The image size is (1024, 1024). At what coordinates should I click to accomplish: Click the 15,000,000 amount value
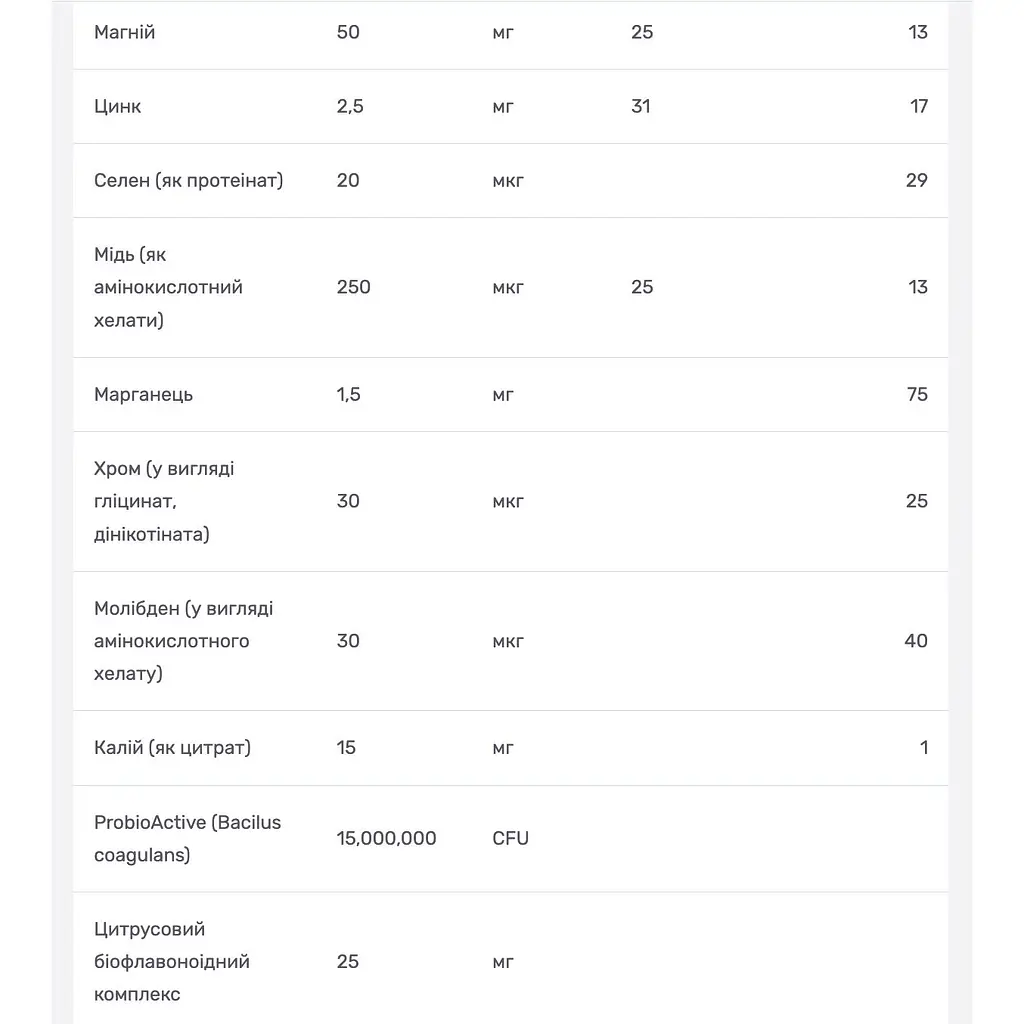pyautogui.click(x=386, y=839)
